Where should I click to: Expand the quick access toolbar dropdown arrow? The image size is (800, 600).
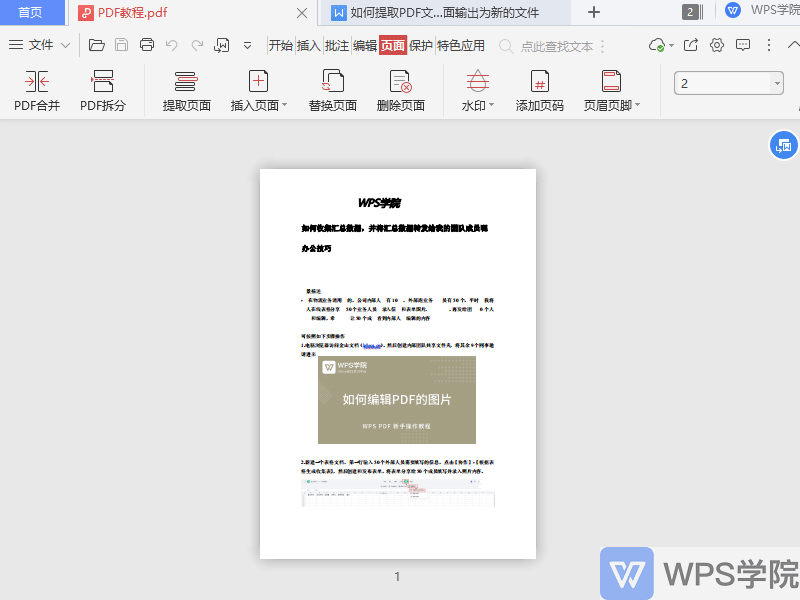click(247, 46)
